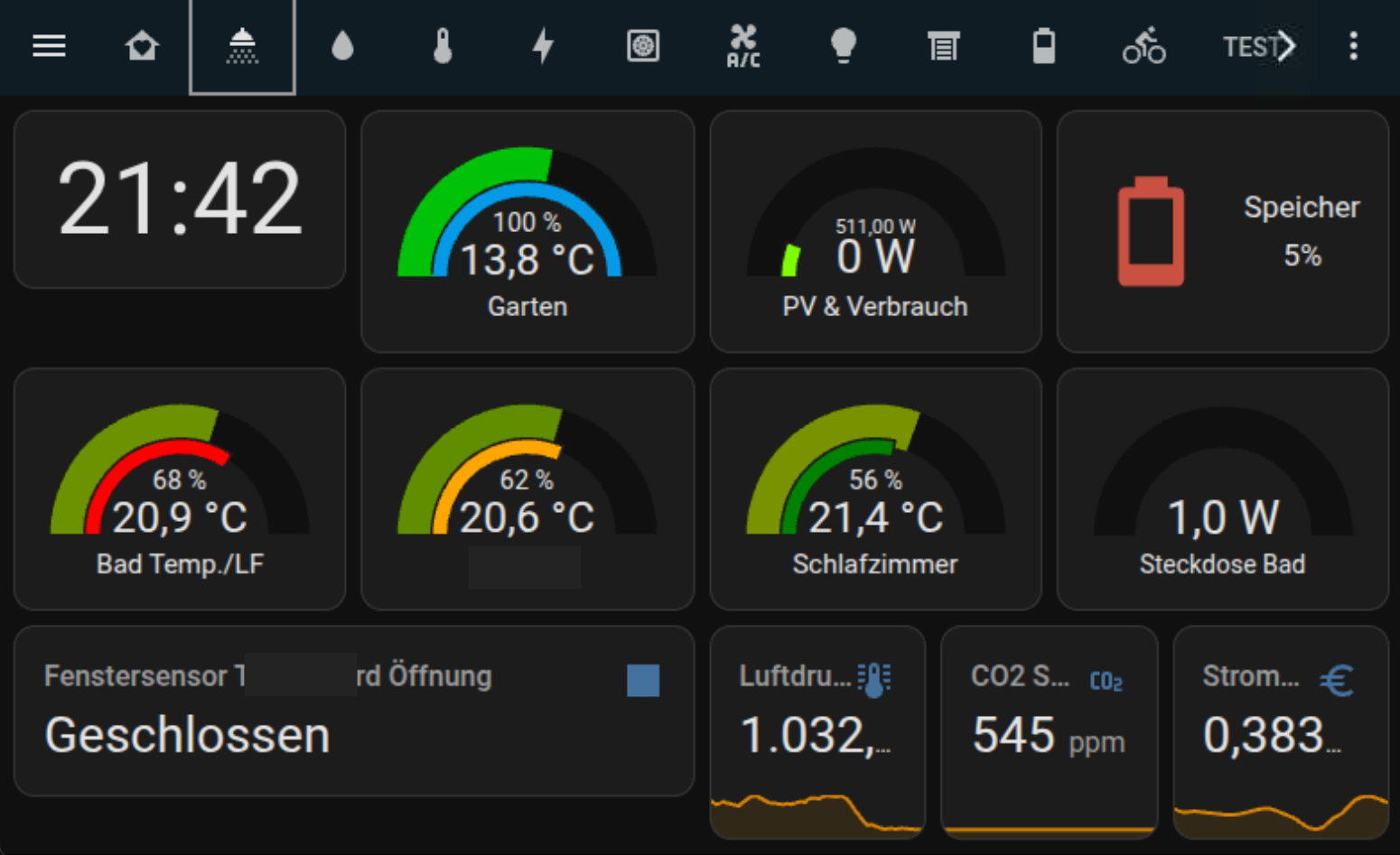Select the battery status view
Viewport: 1400px width, 855px height.
[x=1043, y=46]
